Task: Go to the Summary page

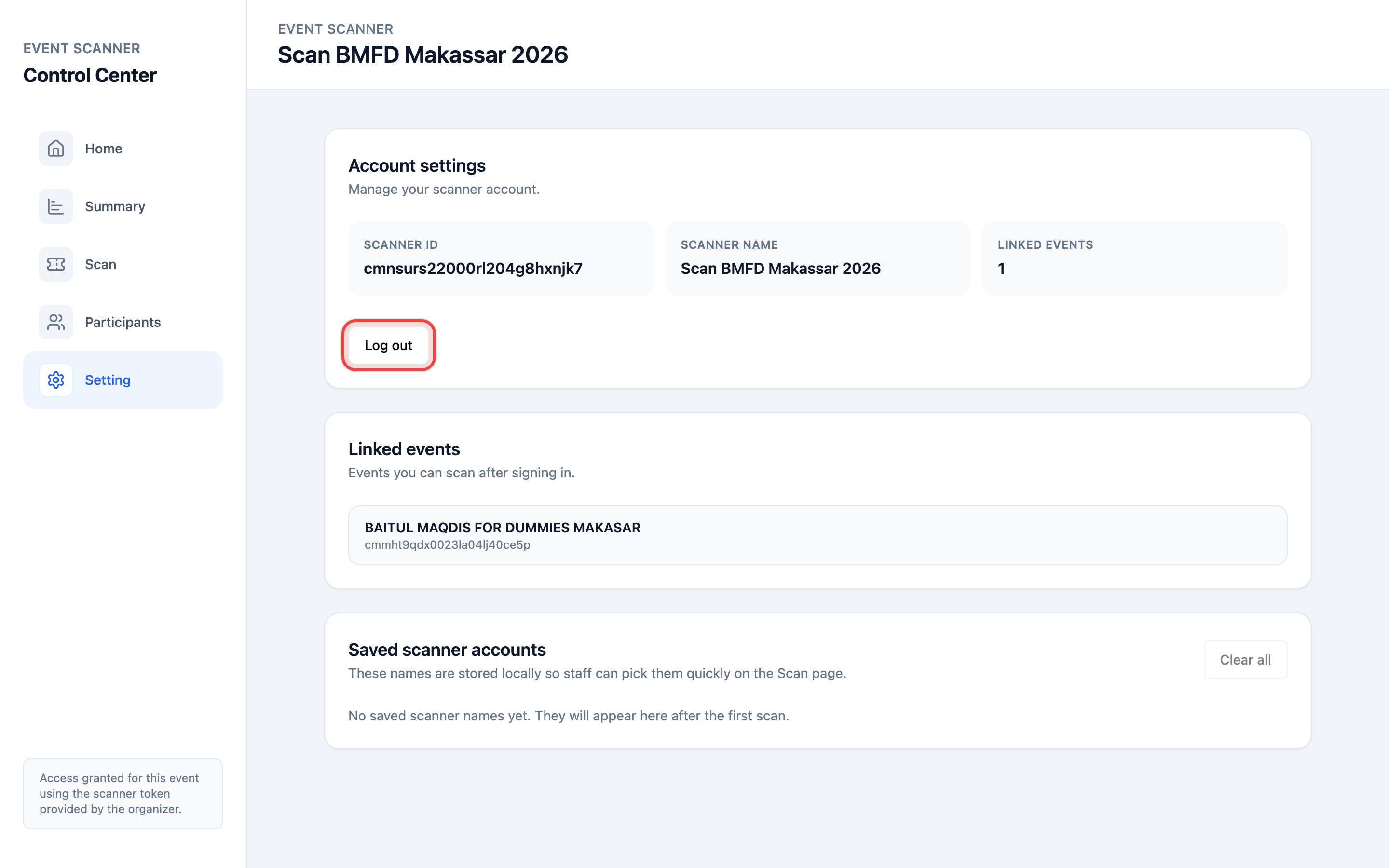Action: (x=123, y=207)
